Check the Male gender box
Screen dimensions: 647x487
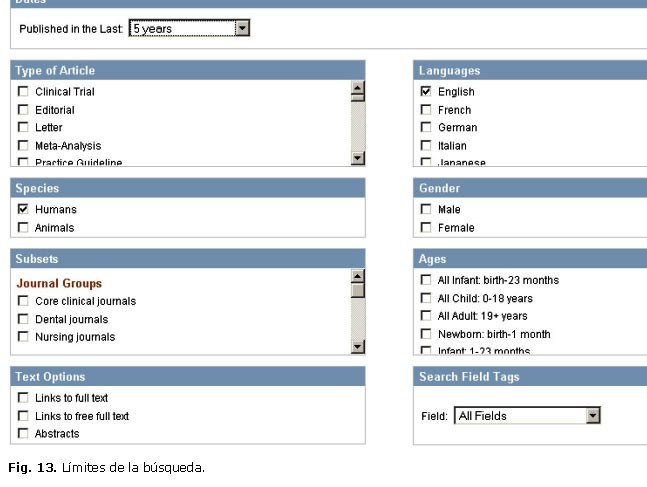tap(426, 210)
